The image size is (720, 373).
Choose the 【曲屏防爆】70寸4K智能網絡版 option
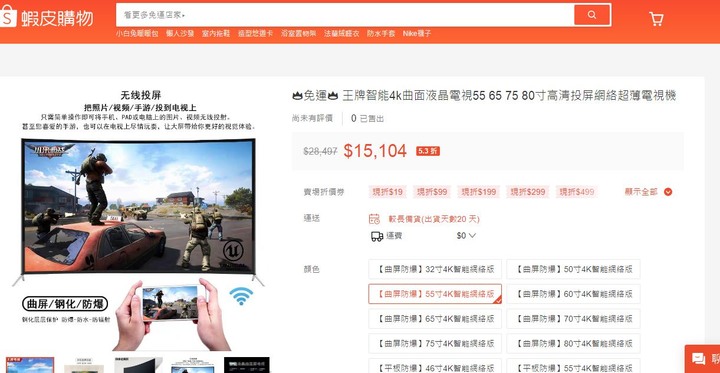click(x=573, y=319)
